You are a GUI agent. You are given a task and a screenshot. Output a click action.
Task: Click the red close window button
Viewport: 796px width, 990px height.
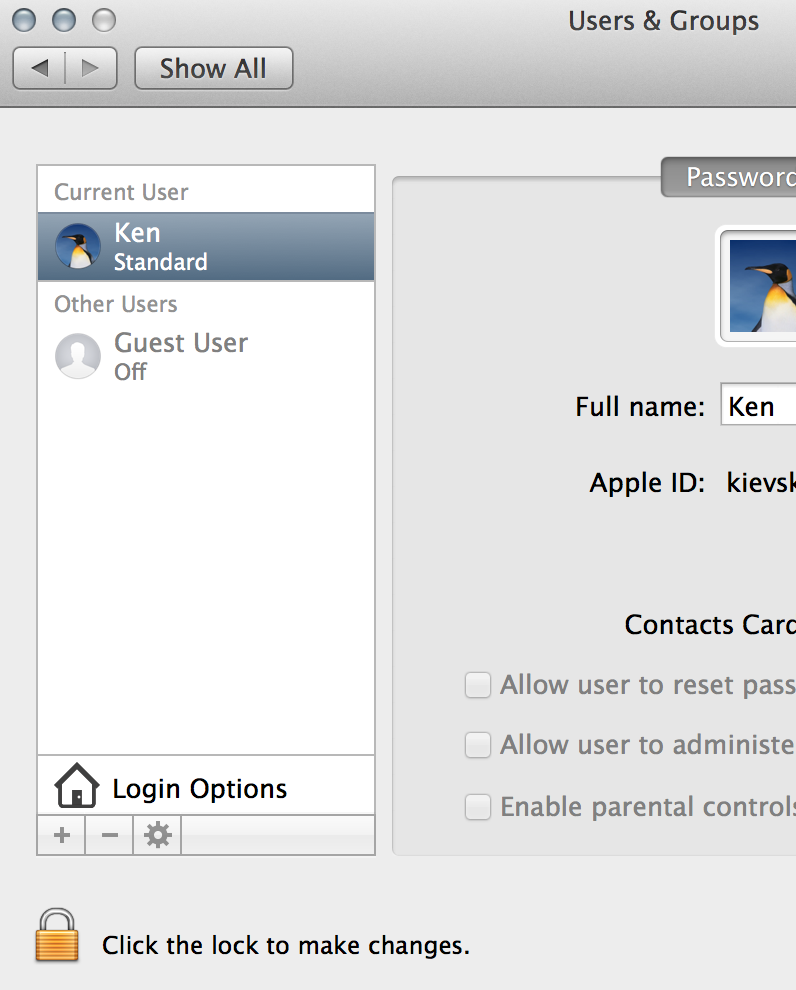(25, 20)
